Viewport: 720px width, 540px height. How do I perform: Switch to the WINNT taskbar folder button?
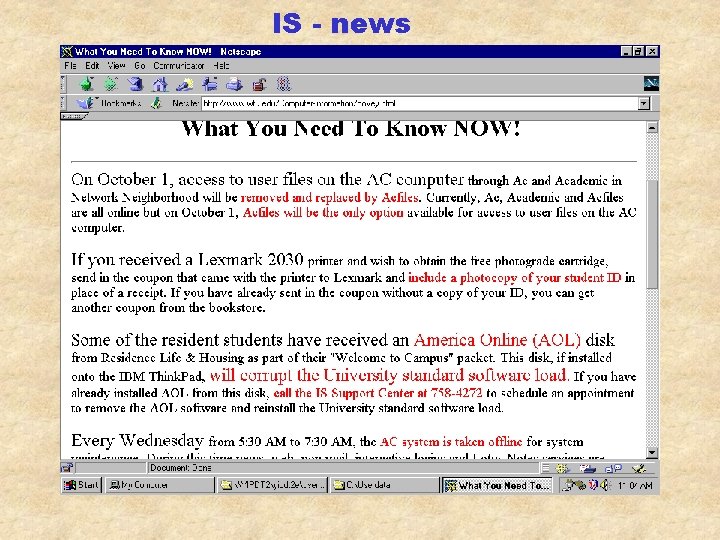pos(272,485)
